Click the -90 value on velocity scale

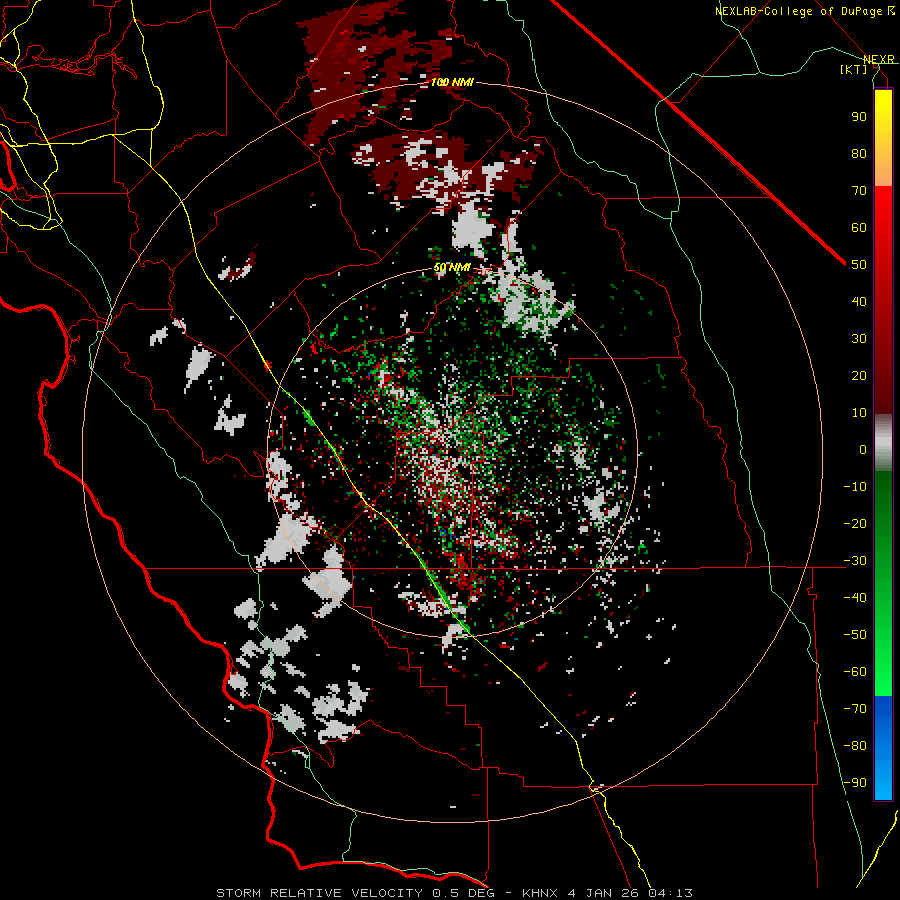click(855, 782)
